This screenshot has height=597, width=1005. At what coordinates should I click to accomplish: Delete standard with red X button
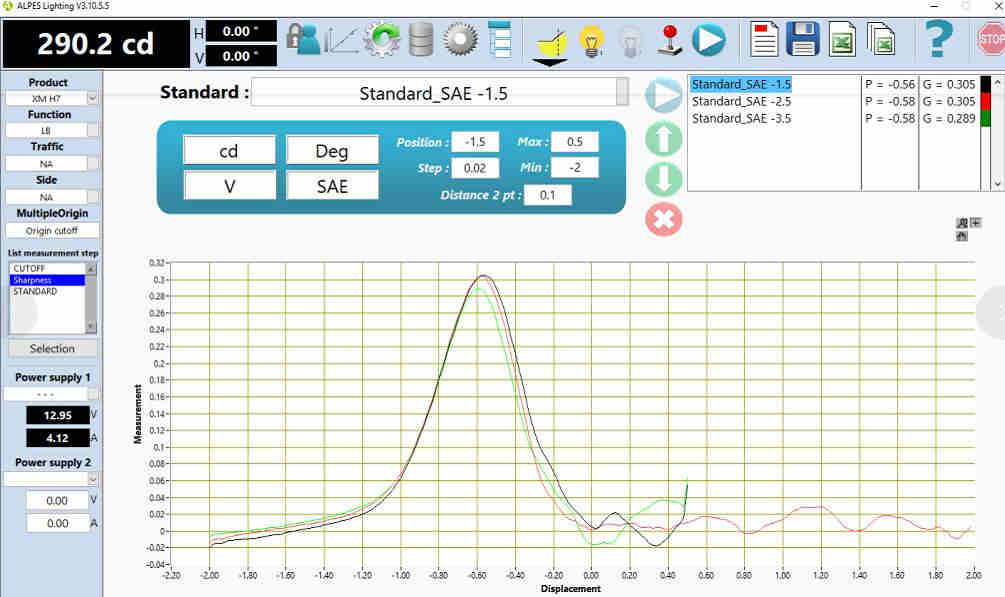663,220
